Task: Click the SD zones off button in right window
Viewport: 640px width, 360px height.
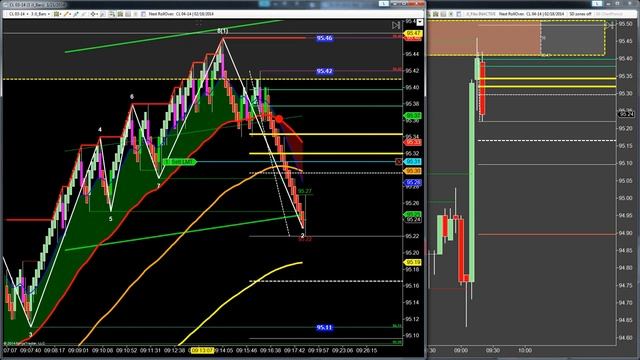Action: (x=580, y=14)
